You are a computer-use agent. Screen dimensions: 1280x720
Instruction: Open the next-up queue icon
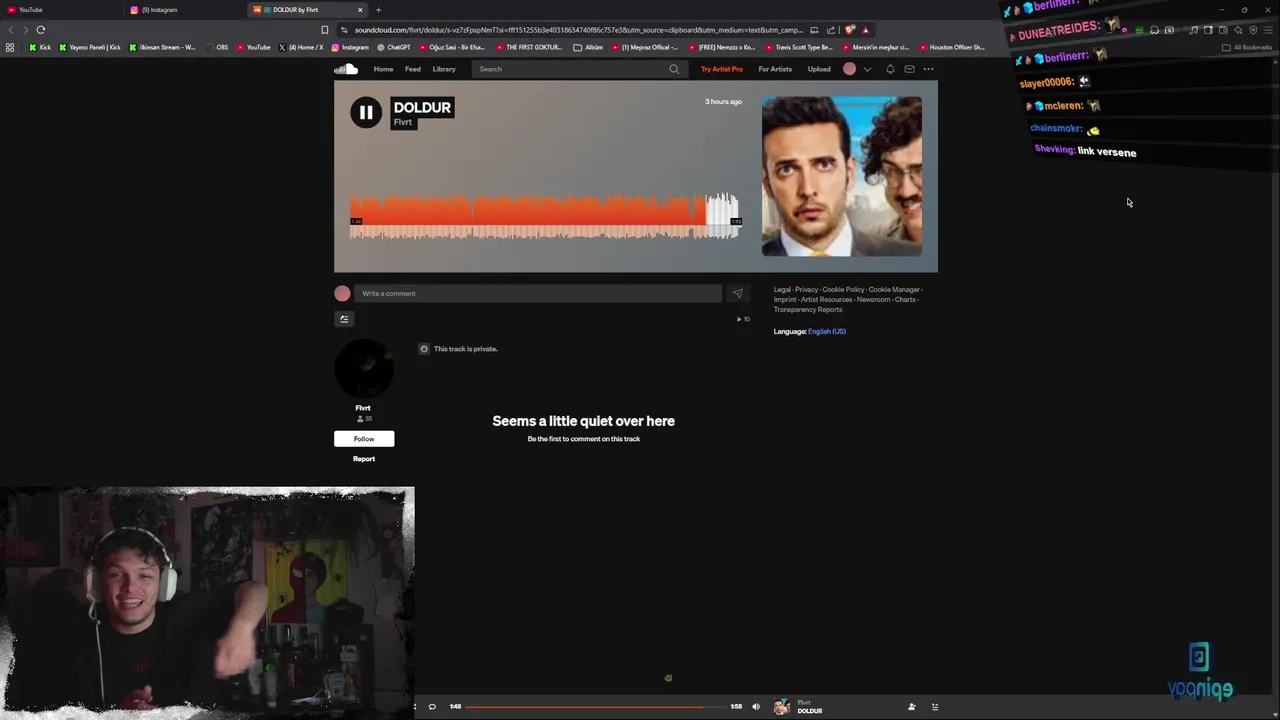935,707
